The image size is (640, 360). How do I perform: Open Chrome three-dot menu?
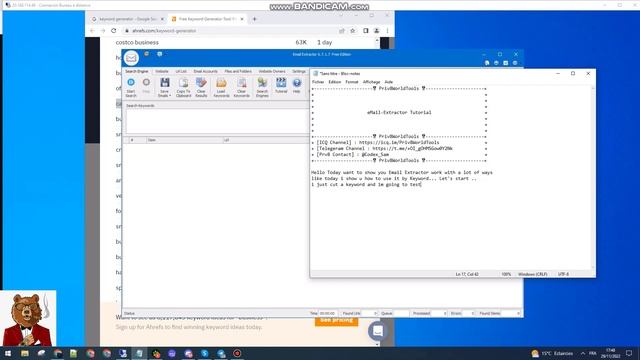[x=387, y=31]
